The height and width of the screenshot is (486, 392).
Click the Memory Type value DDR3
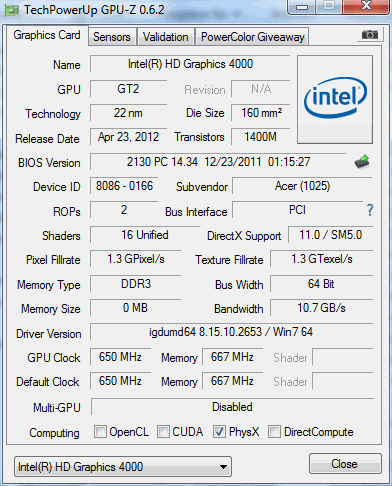point(135,284)
